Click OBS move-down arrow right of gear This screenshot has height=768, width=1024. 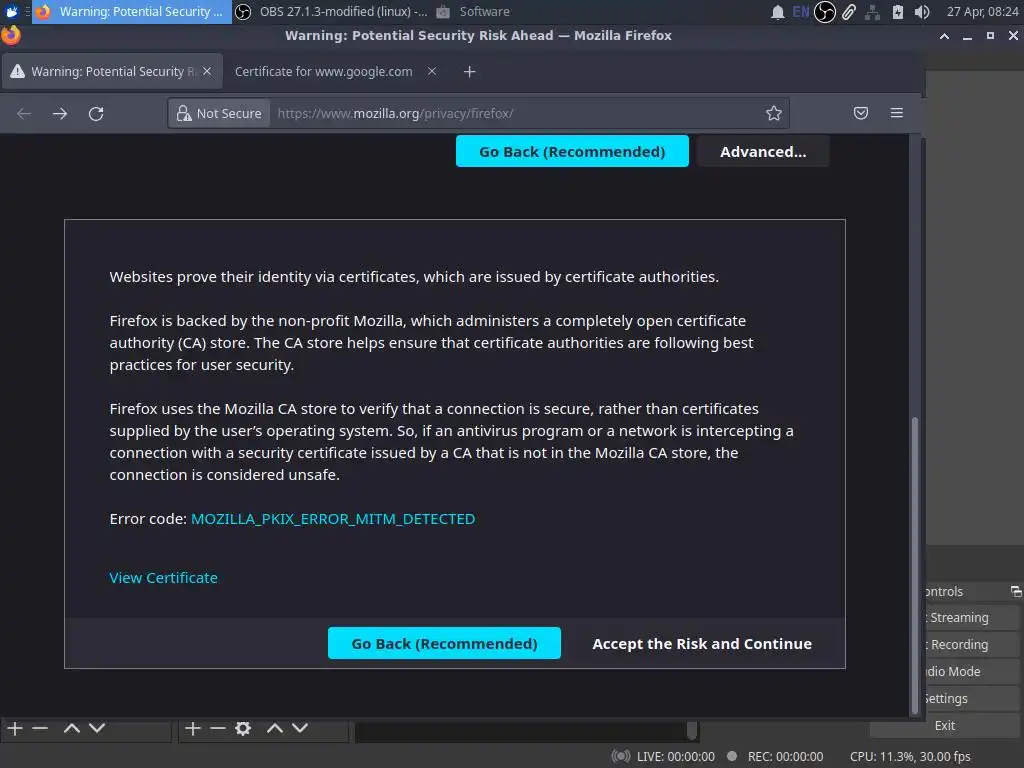click(300, 728)
